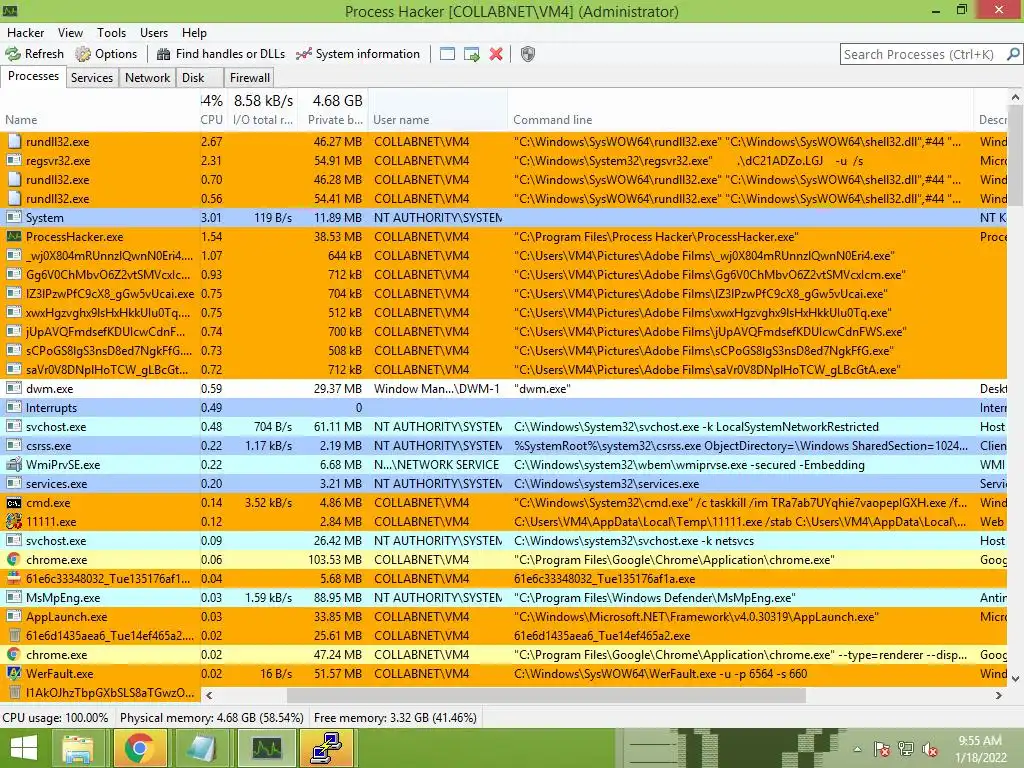Select the saVr0V8DNplHoTCW_gLBcGt process row
The image size is (1024, 768).
pos(503,370)
